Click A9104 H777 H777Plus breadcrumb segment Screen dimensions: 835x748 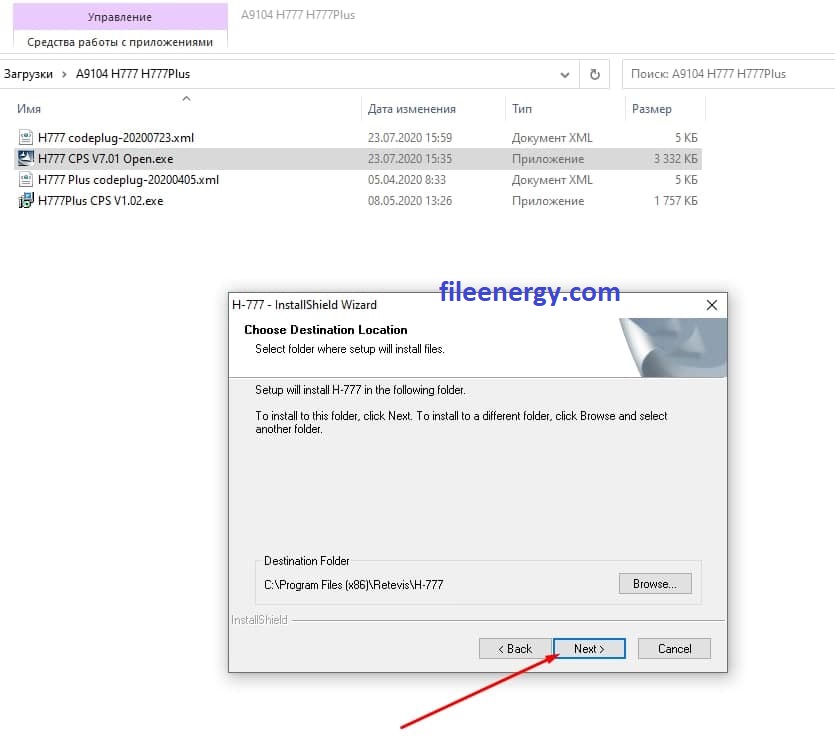(x=133, y=74)
